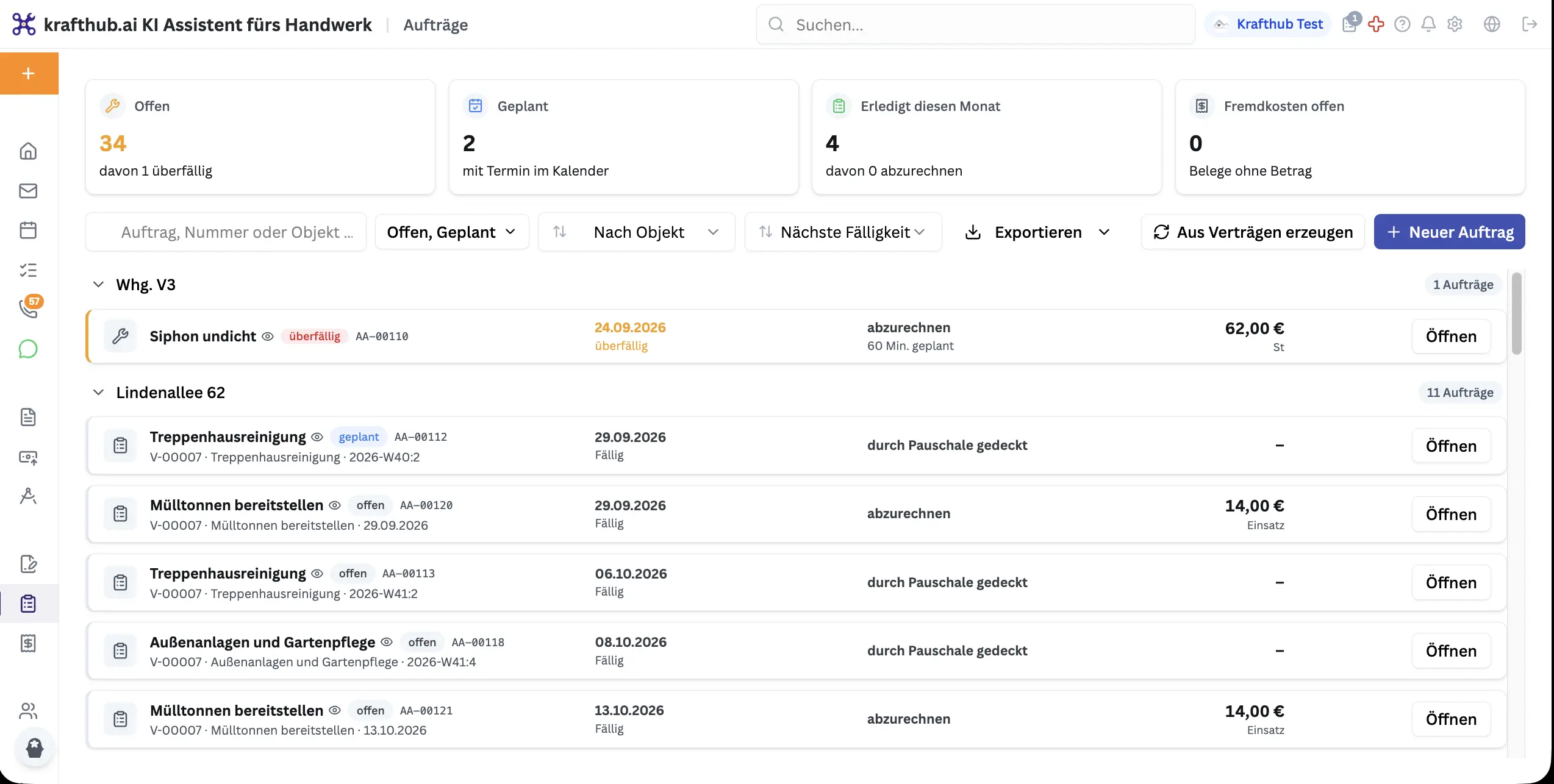Click the geplant tag on AA-00112

[359, 437]
